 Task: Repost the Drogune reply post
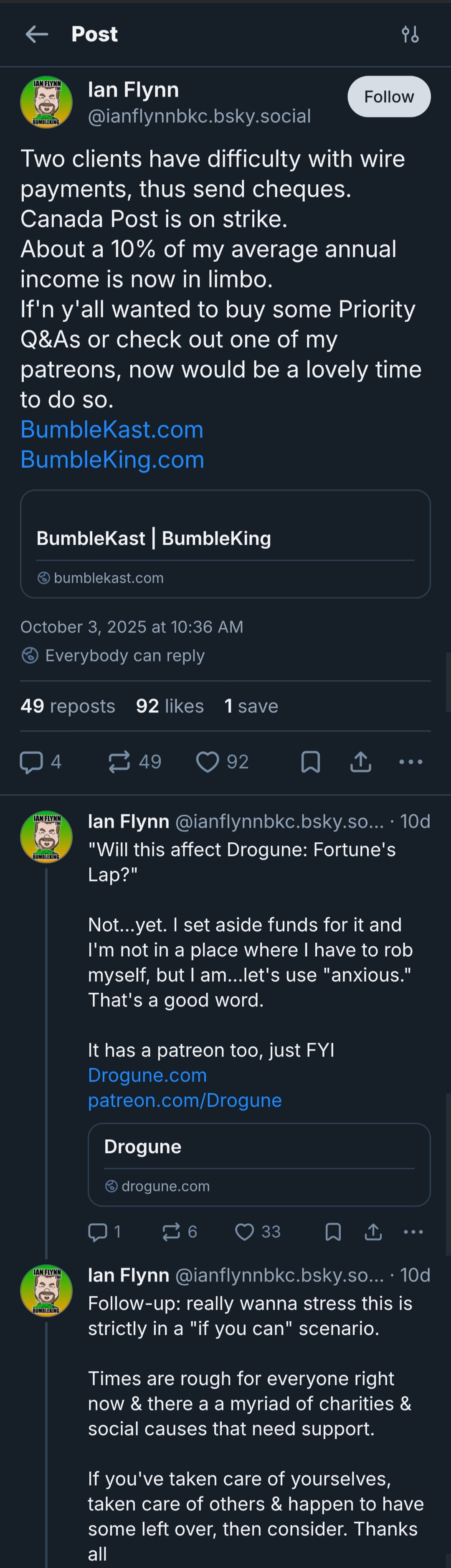point(171,1232)
